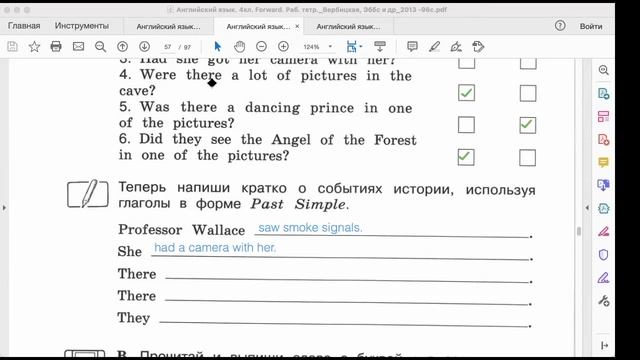Select the highlighter pen tool
This screenshot has width=640, height=360.
pyautogui.click(x=434, y=47)
